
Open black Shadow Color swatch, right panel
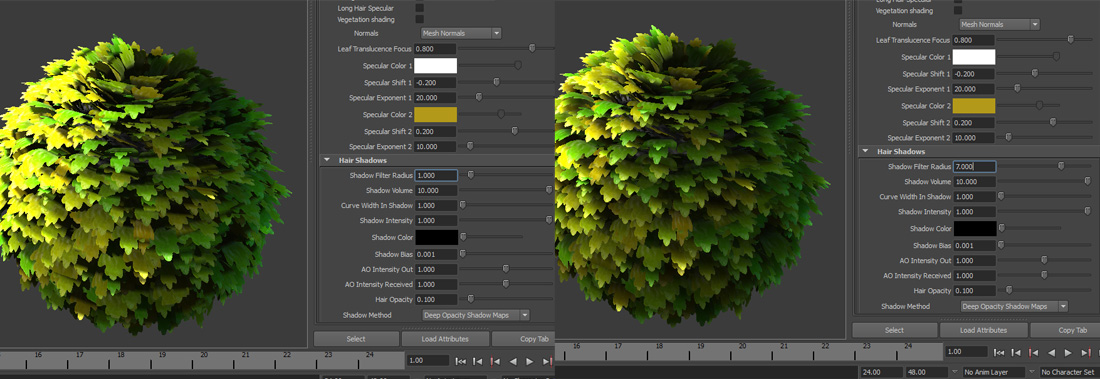[974, 228]
